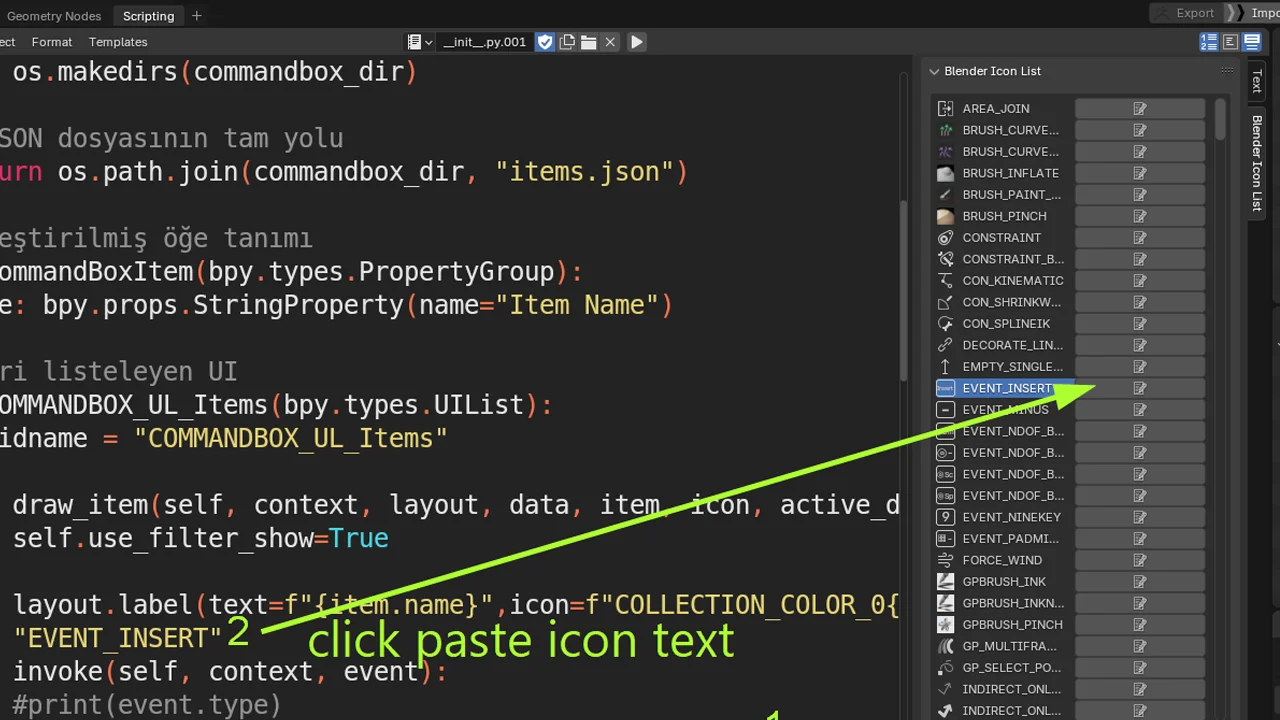The width and height of the screenshot is (1280, 720).
Task: Toggle syntax highlighting button
Action: [x=1251, y=42]
